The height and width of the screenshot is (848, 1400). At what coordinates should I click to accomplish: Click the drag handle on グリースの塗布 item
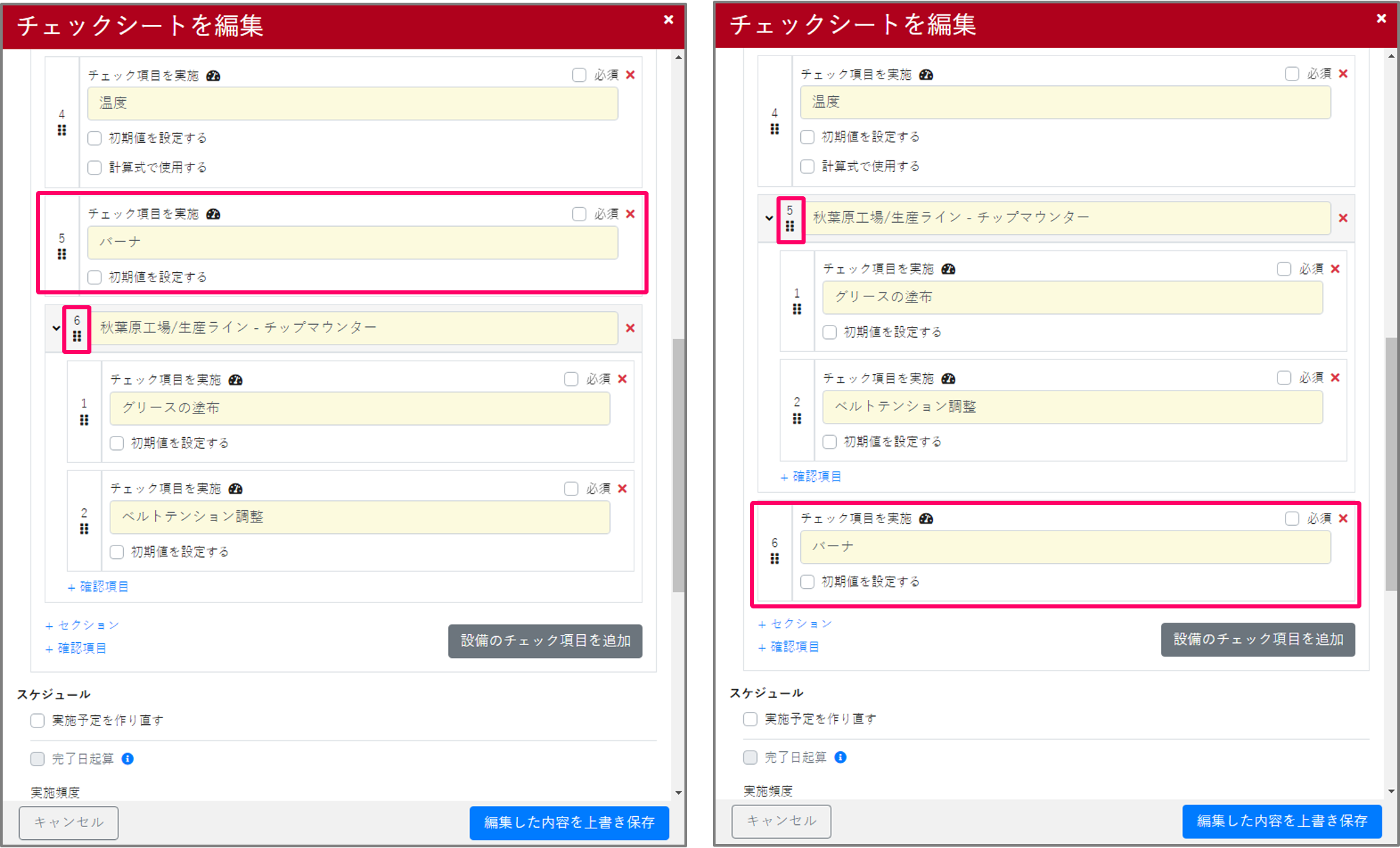[85, 420]
